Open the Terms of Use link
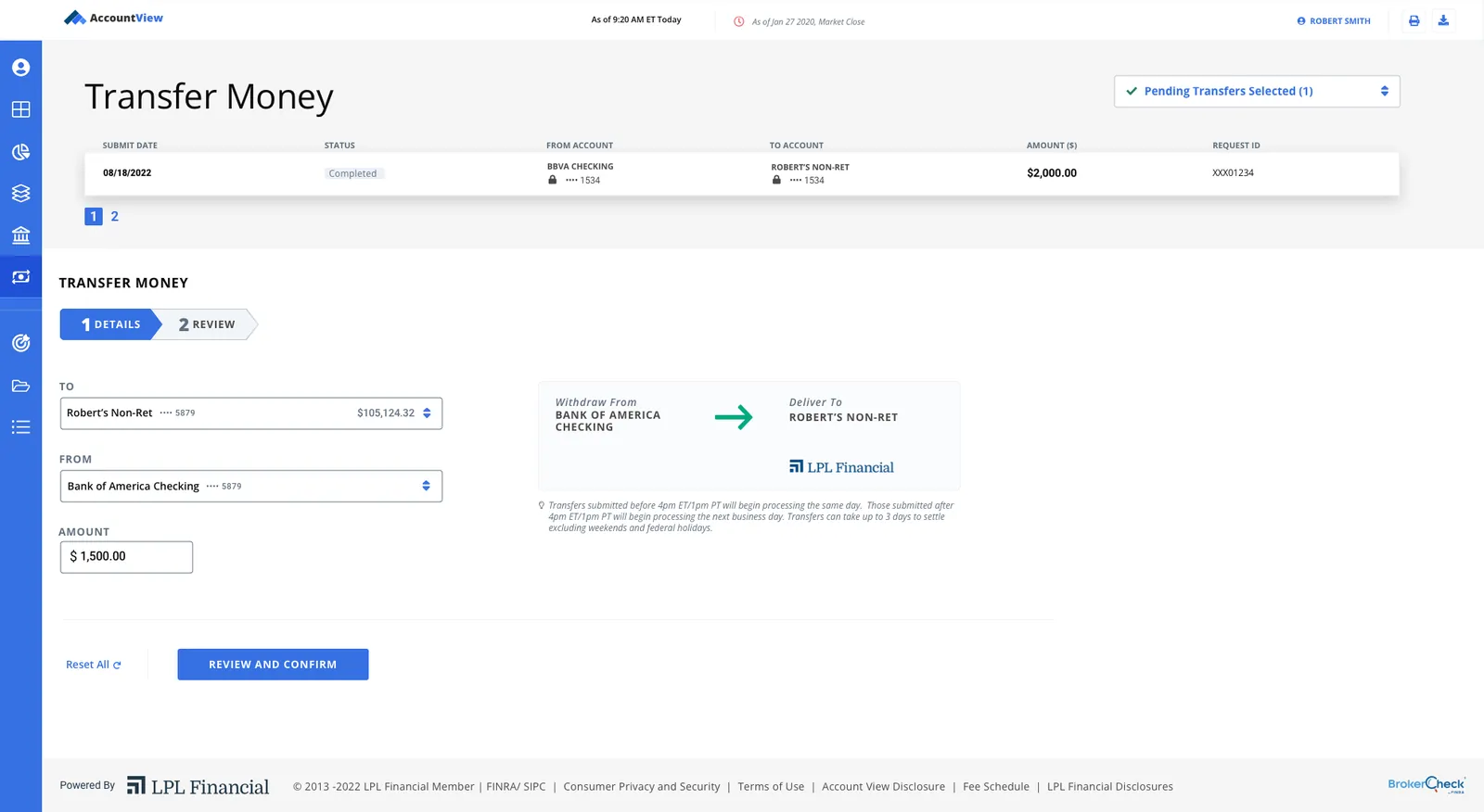The height and width of the screenshot is (812, 1484). pyautogui.click(x=771, y=786)
